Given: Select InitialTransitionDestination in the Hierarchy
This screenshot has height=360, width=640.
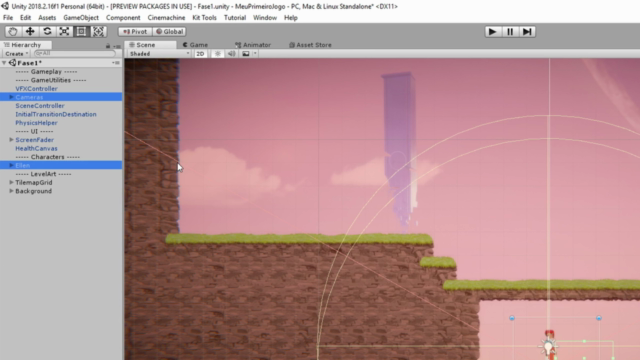Looking at the screenshot, I should pos(56,114).
